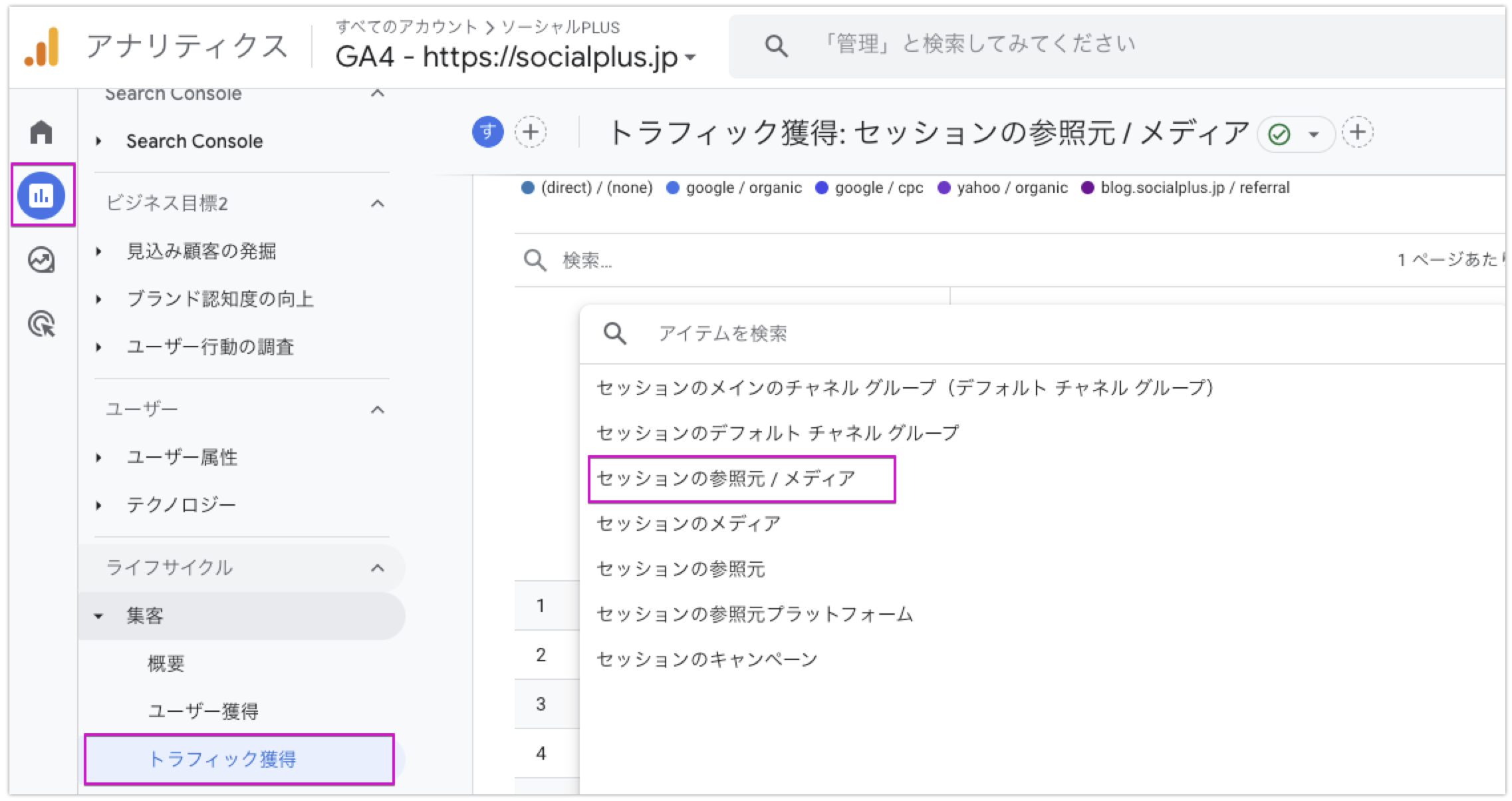Expand ユーザー行動の調査 item
Screen dimensions: 1512x801
[98, 347]
